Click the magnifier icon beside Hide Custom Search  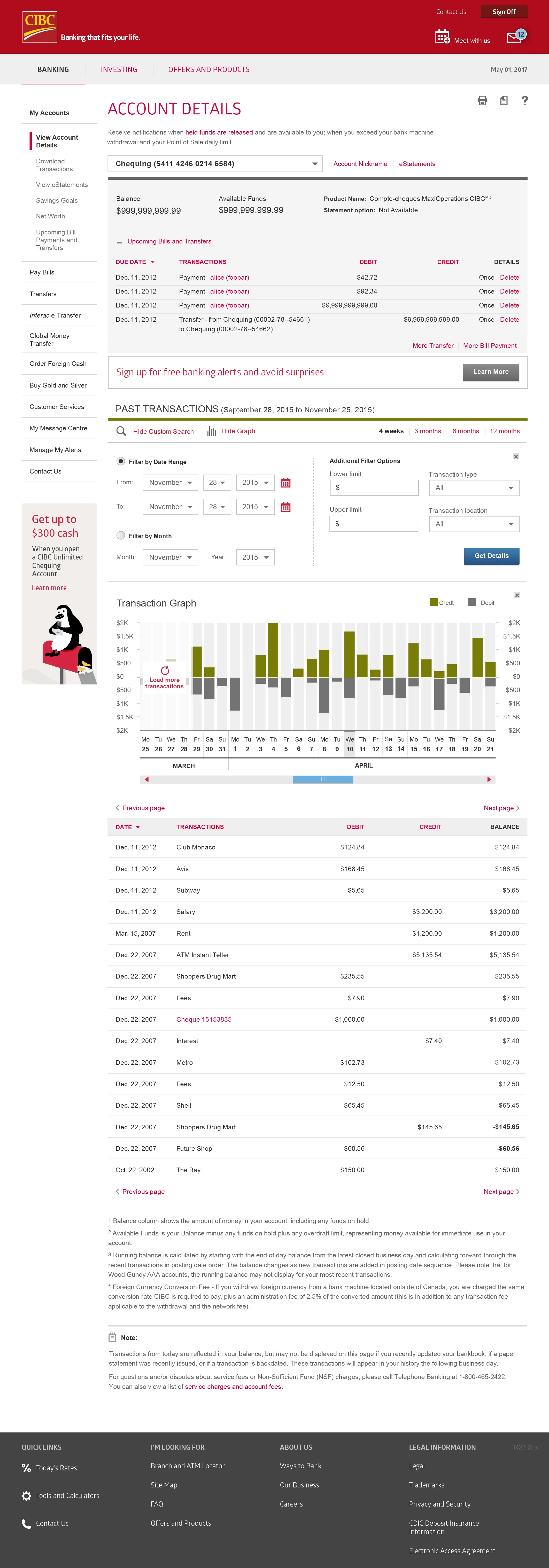(121, 431)
